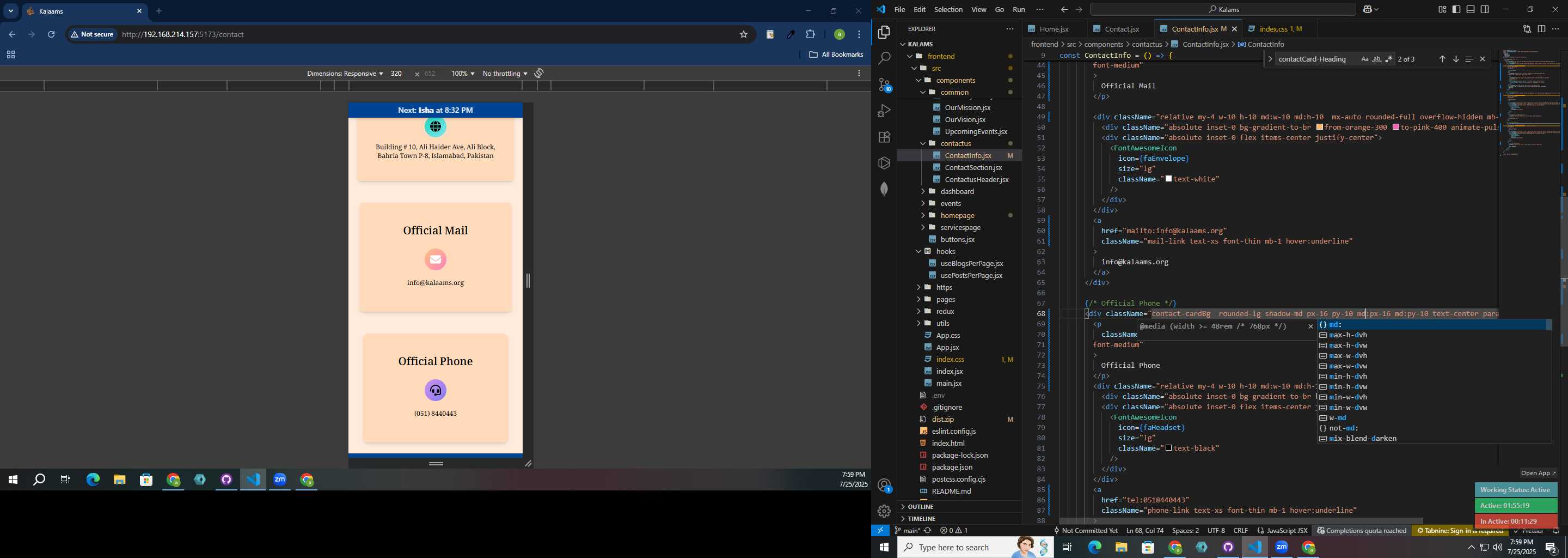Click Tabnine: Sign-in is required status
1568x558 pixels.
1459,531
